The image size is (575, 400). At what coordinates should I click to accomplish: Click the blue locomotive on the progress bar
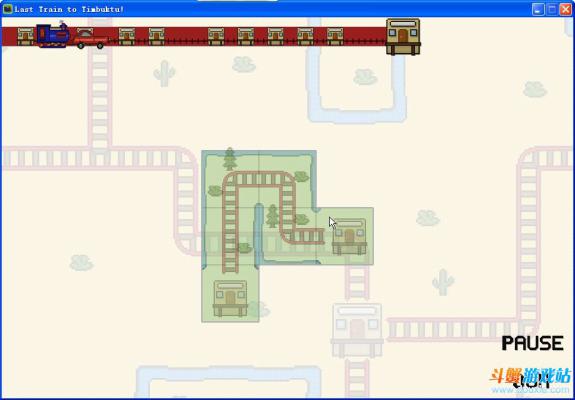[53, 35]
